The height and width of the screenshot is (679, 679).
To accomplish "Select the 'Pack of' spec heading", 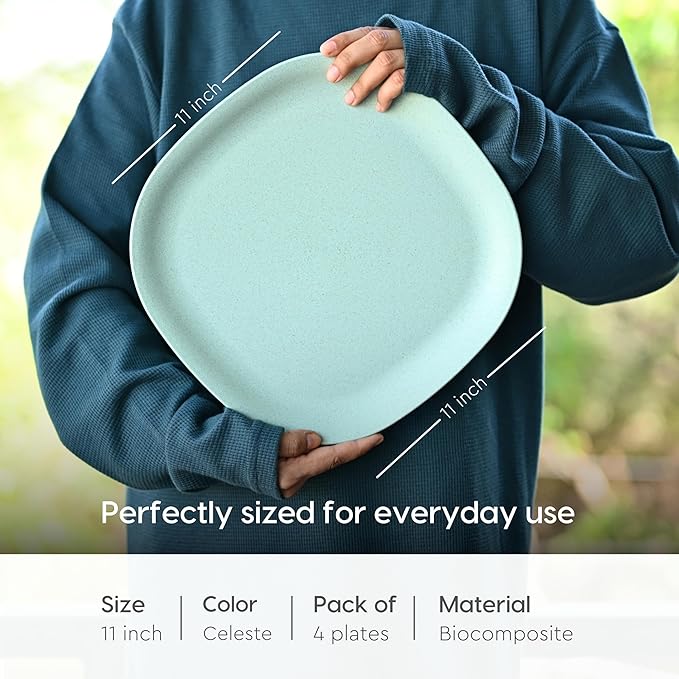I will click(x=355, y=604).
